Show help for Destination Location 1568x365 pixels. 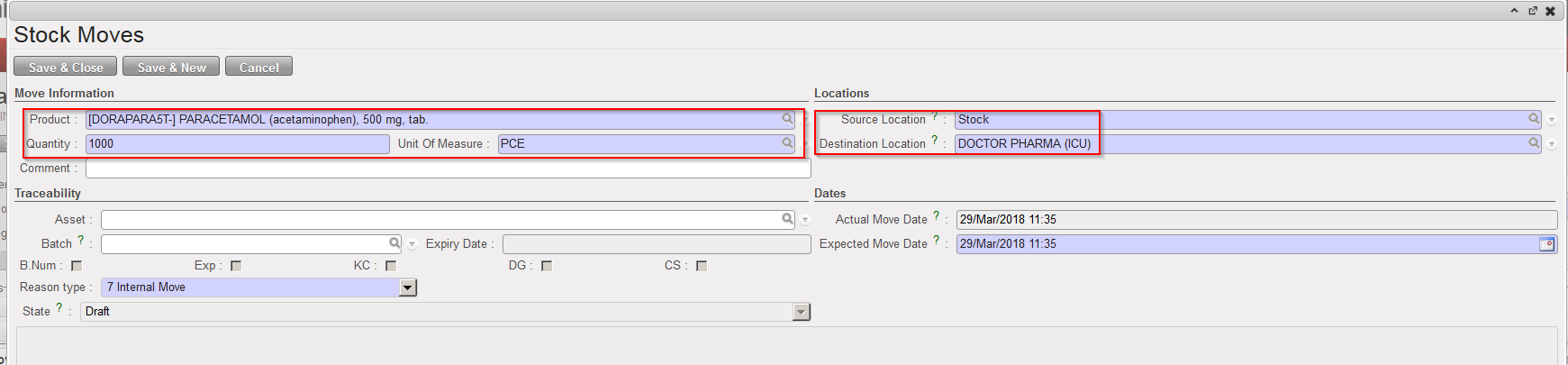(935, 141)
